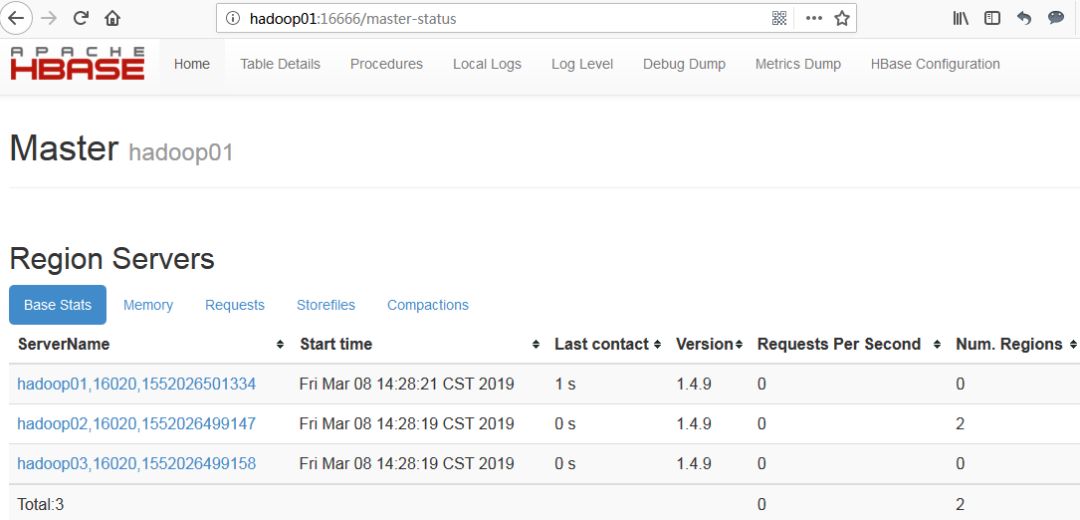Image resolution: width=1080 pixels, height=520 pixels.
Task: Click the QR code icon in address bar
Action: coord(780,18)
